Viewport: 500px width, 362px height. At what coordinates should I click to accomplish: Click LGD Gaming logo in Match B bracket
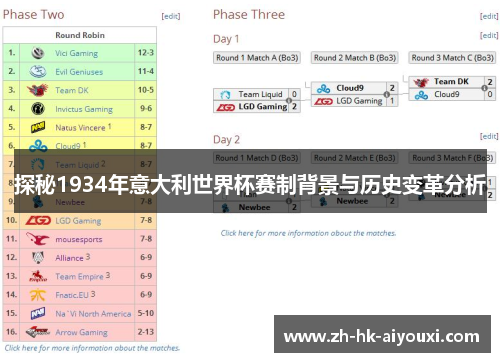(x=323, y=101)
